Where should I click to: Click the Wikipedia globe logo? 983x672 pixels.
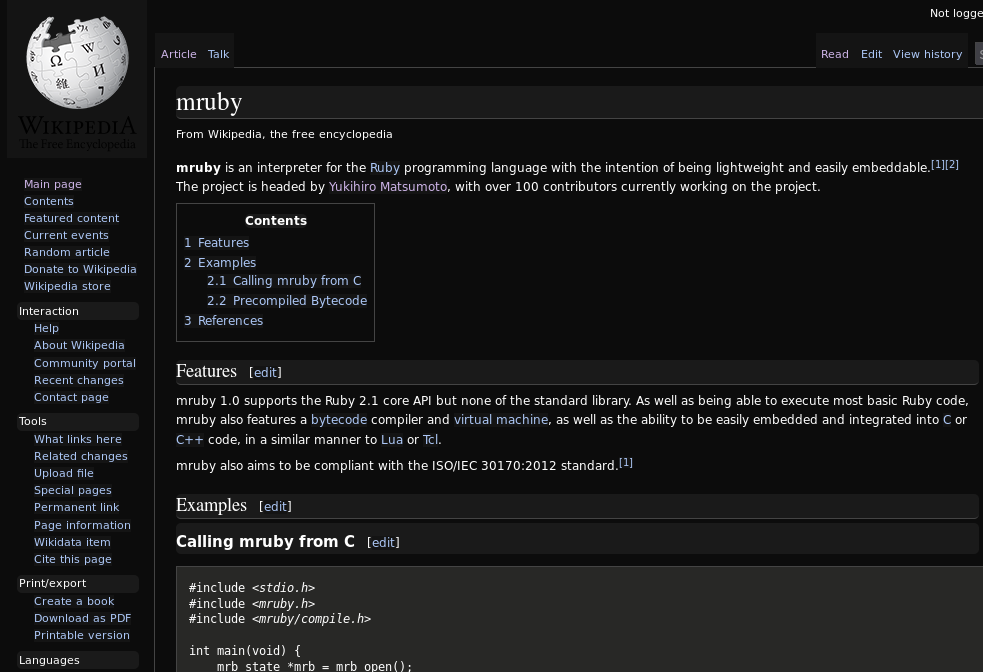pyautogui.click(x=77, y=63)
